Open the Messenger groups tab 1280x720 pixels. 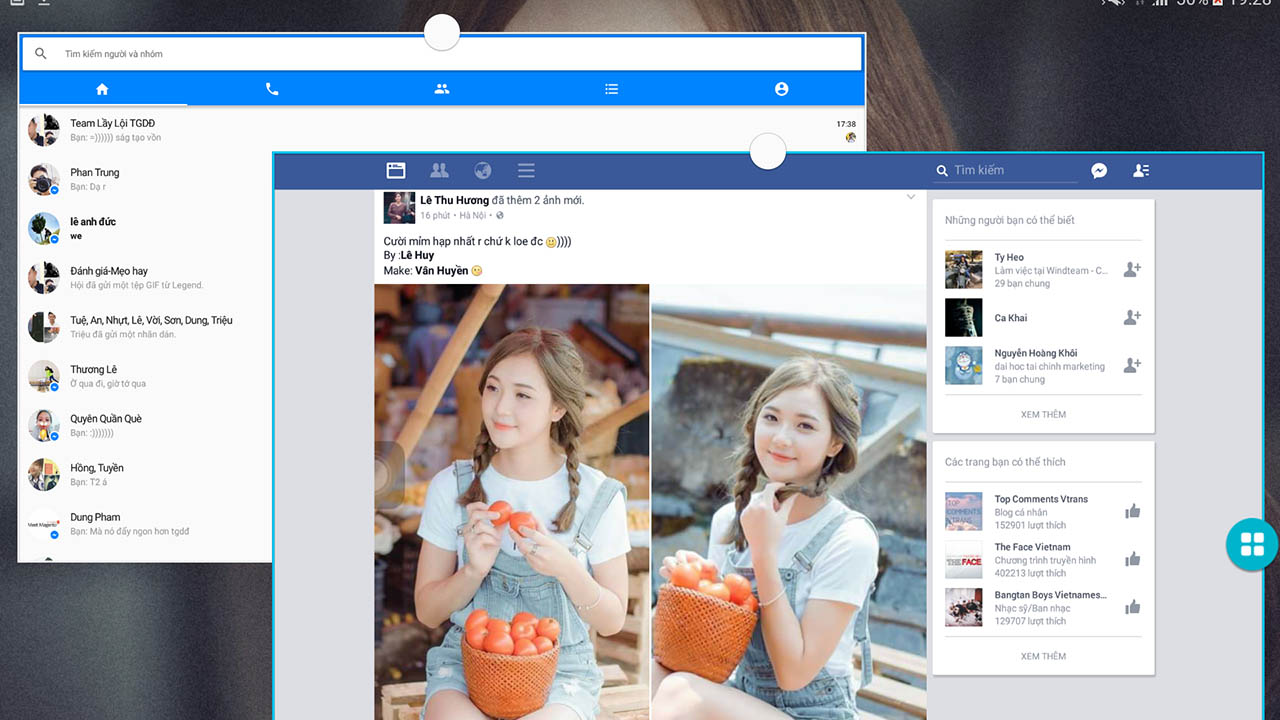(x=442, y=89)
